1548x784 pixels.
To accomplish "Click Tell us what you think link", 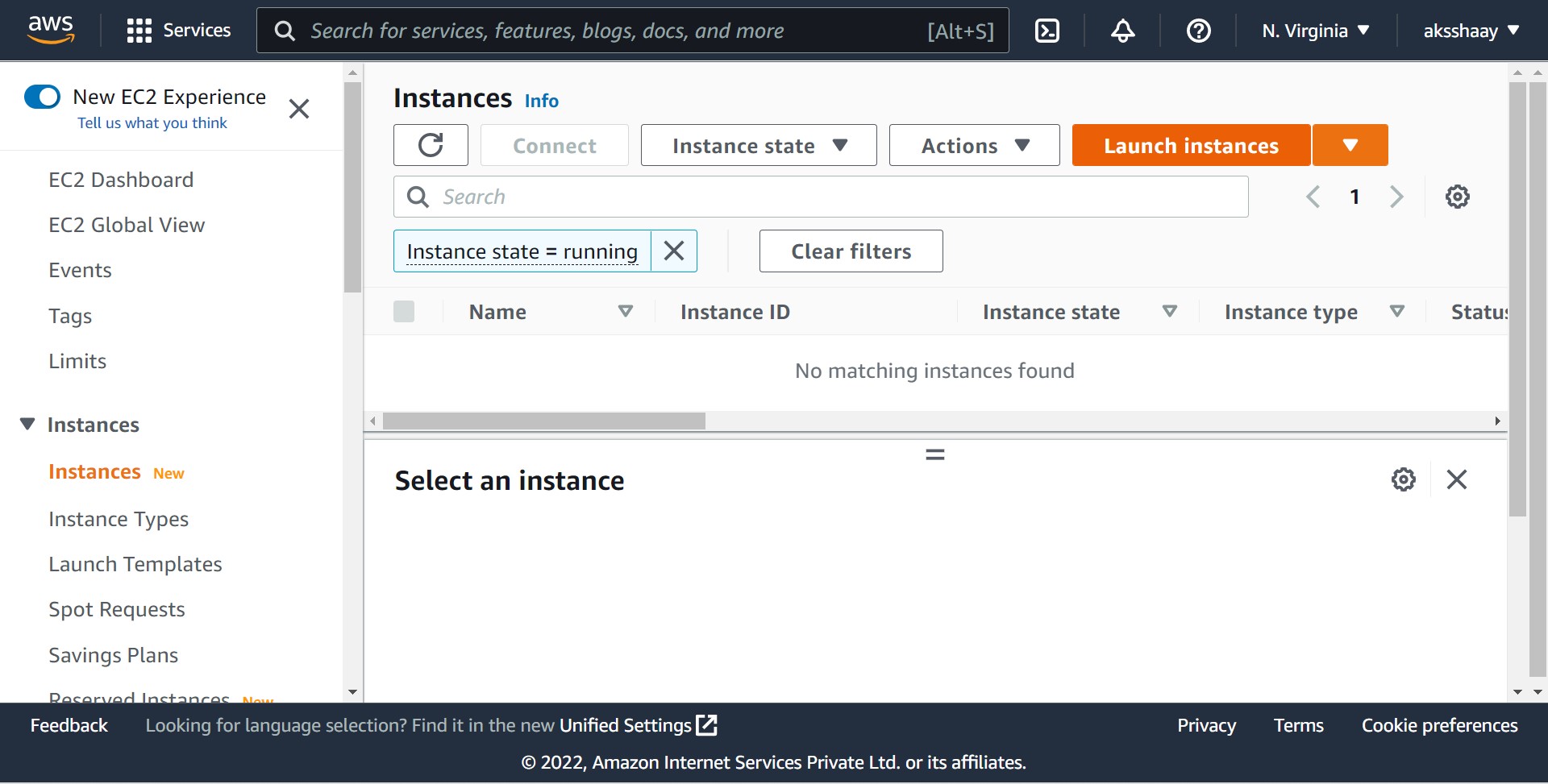I will (x=152, y=122).
